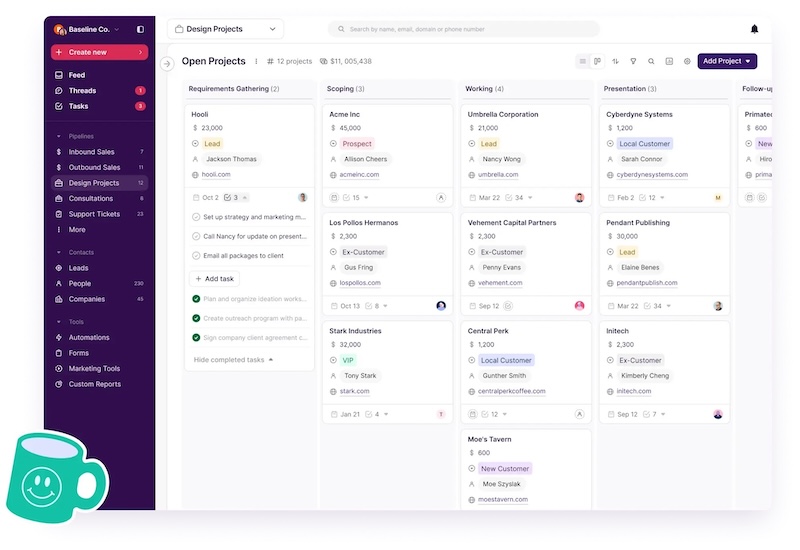Screen dimensions: 800x550
Task: Click the search input field at top
Action: pyautogui.click(x=465, y=30)
